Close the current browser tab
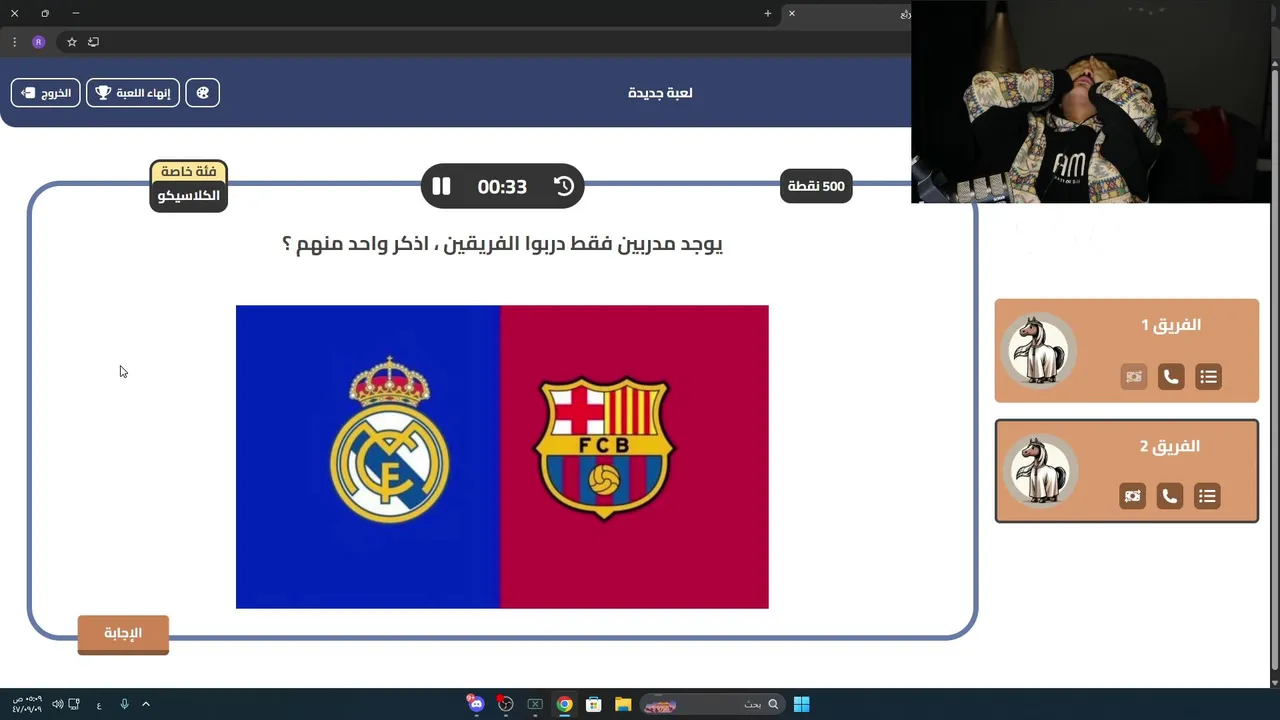 pos(791,13)
